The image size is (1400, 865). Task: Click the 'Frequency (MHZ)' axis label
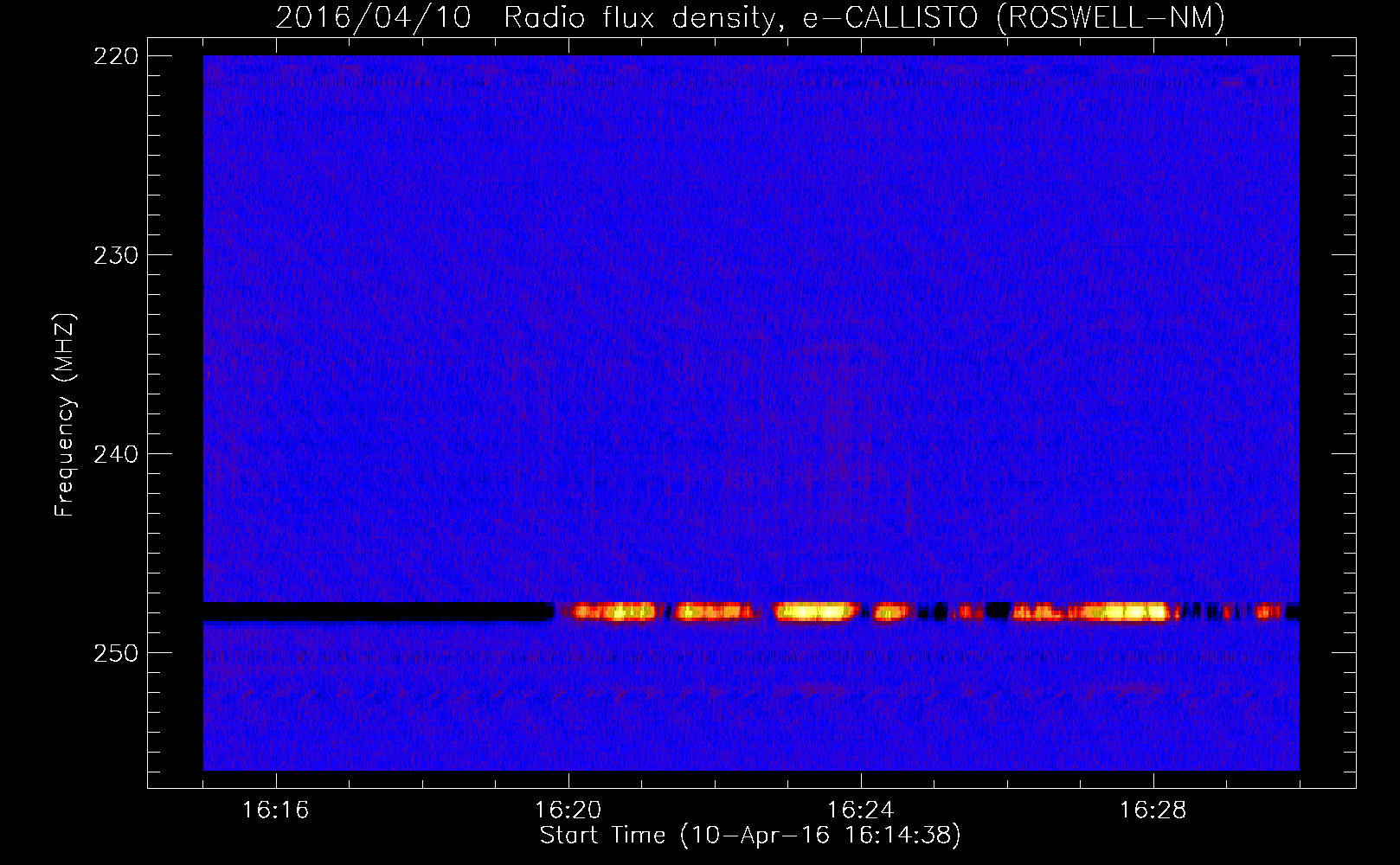[65, 415]
